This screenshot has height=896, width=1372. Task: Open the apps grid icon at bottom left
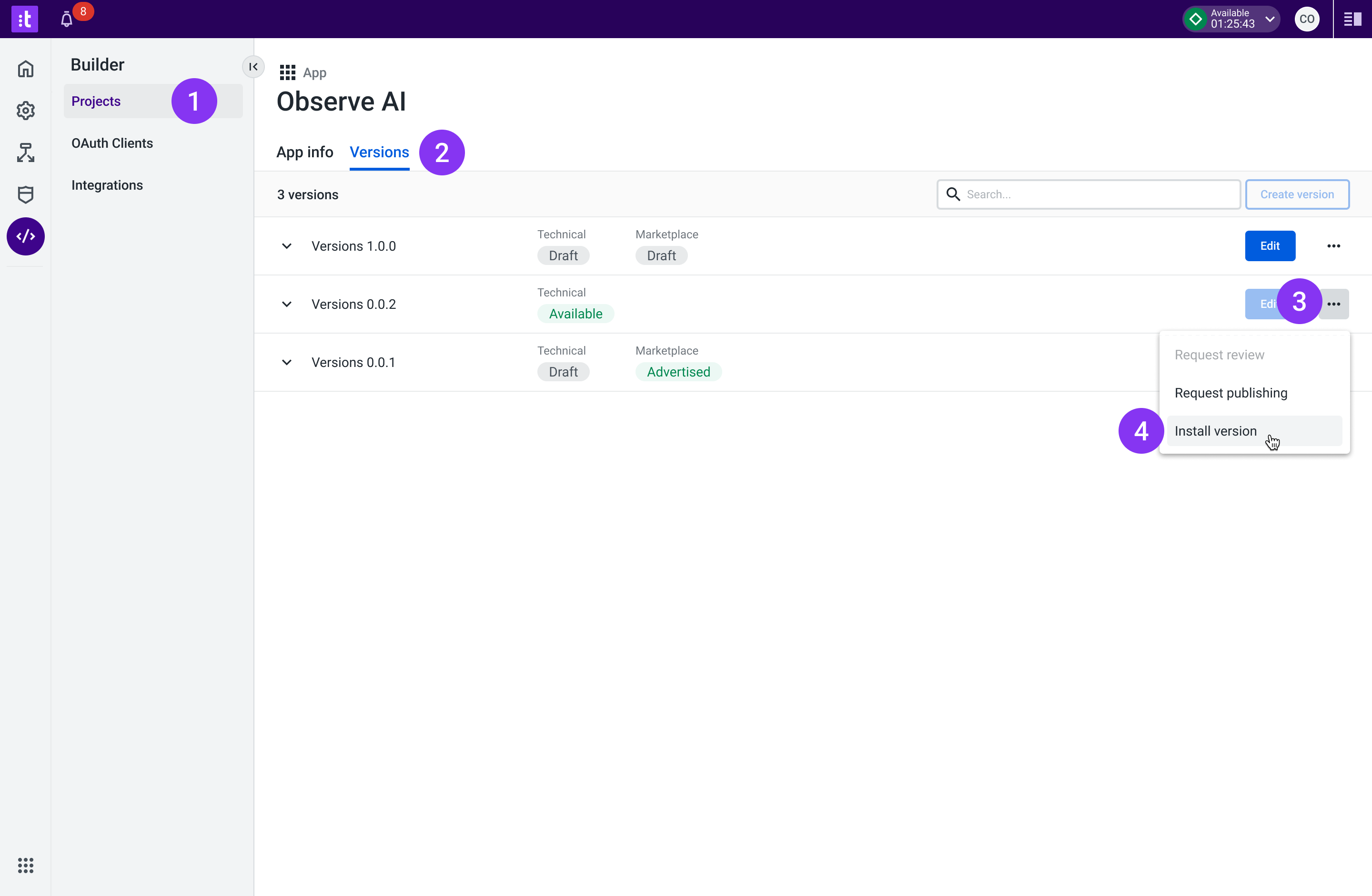[x=25, y=865]
